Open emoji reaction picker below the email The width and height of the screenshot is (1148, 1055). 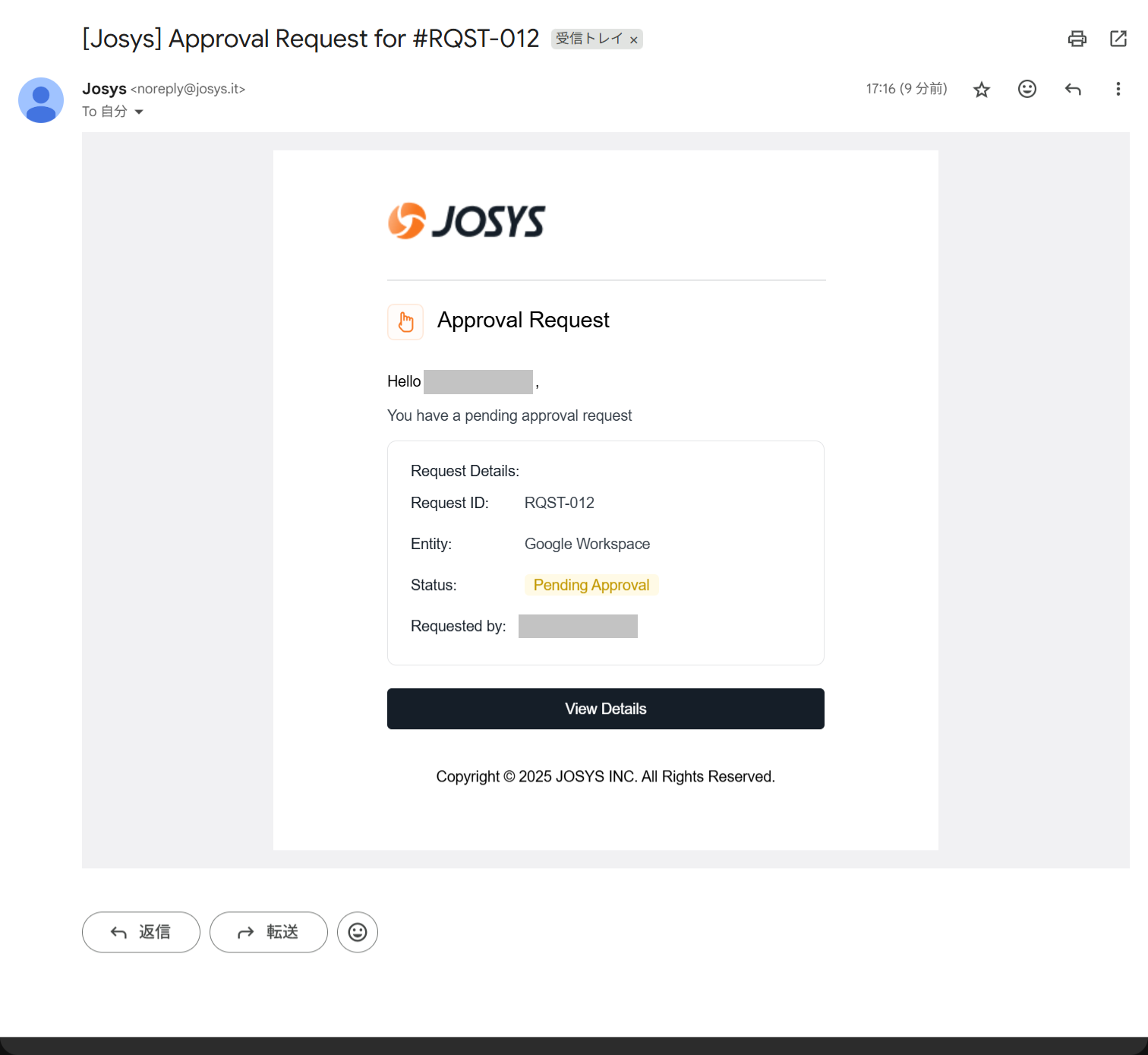[x=358, y=932]
